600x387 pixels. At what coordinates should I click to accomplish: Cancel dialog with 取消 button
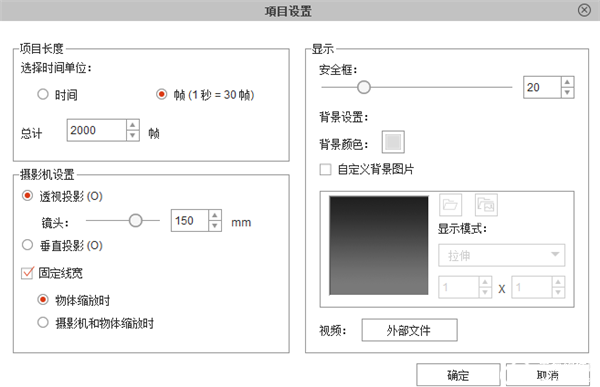(x=548, y=375)
